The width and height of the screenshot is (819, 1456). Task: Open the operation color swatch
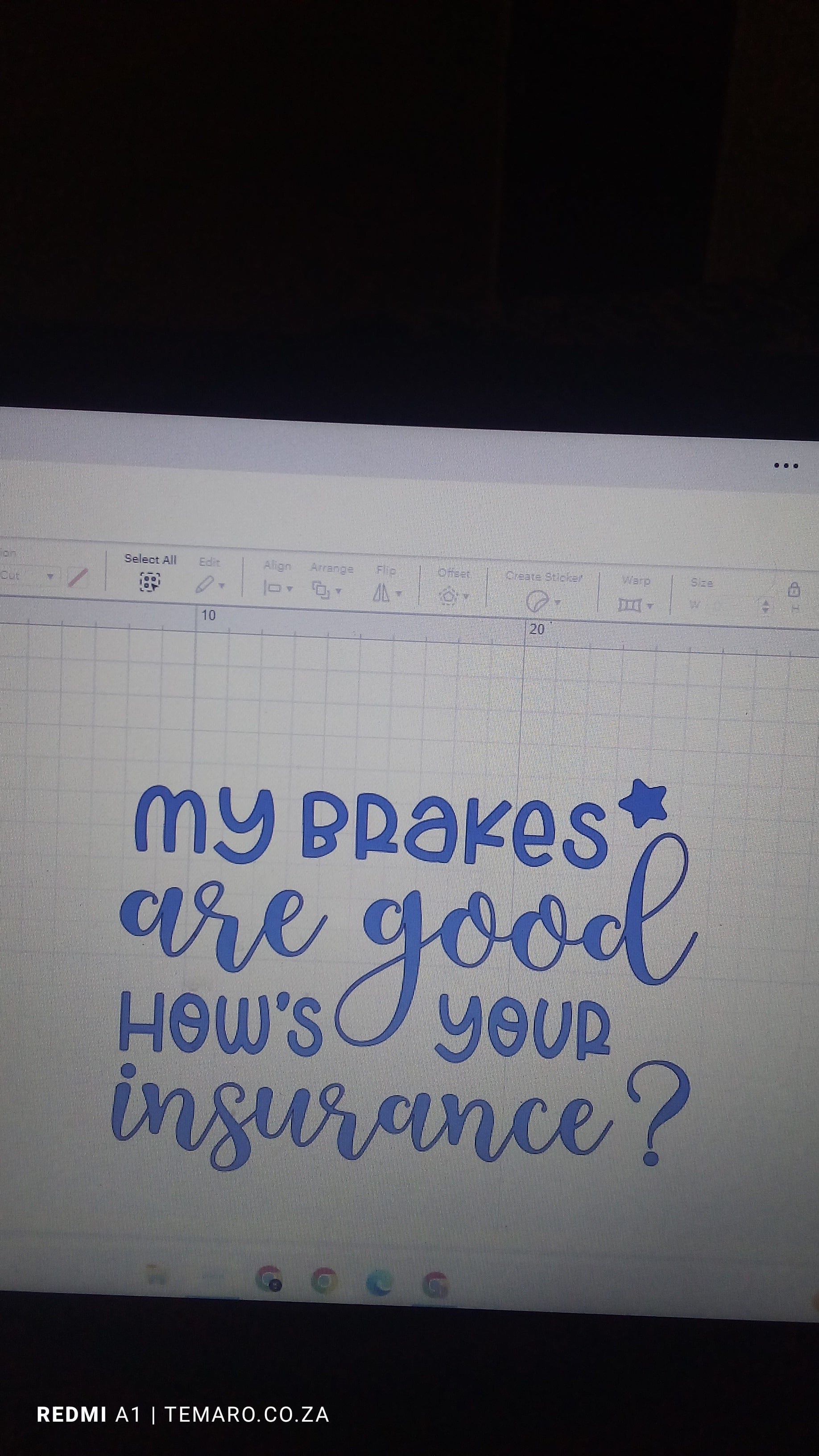pos(78,577)
